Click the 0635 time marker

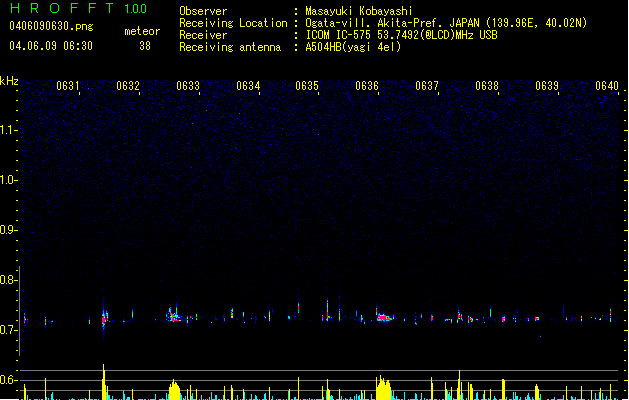pos(307,85)
